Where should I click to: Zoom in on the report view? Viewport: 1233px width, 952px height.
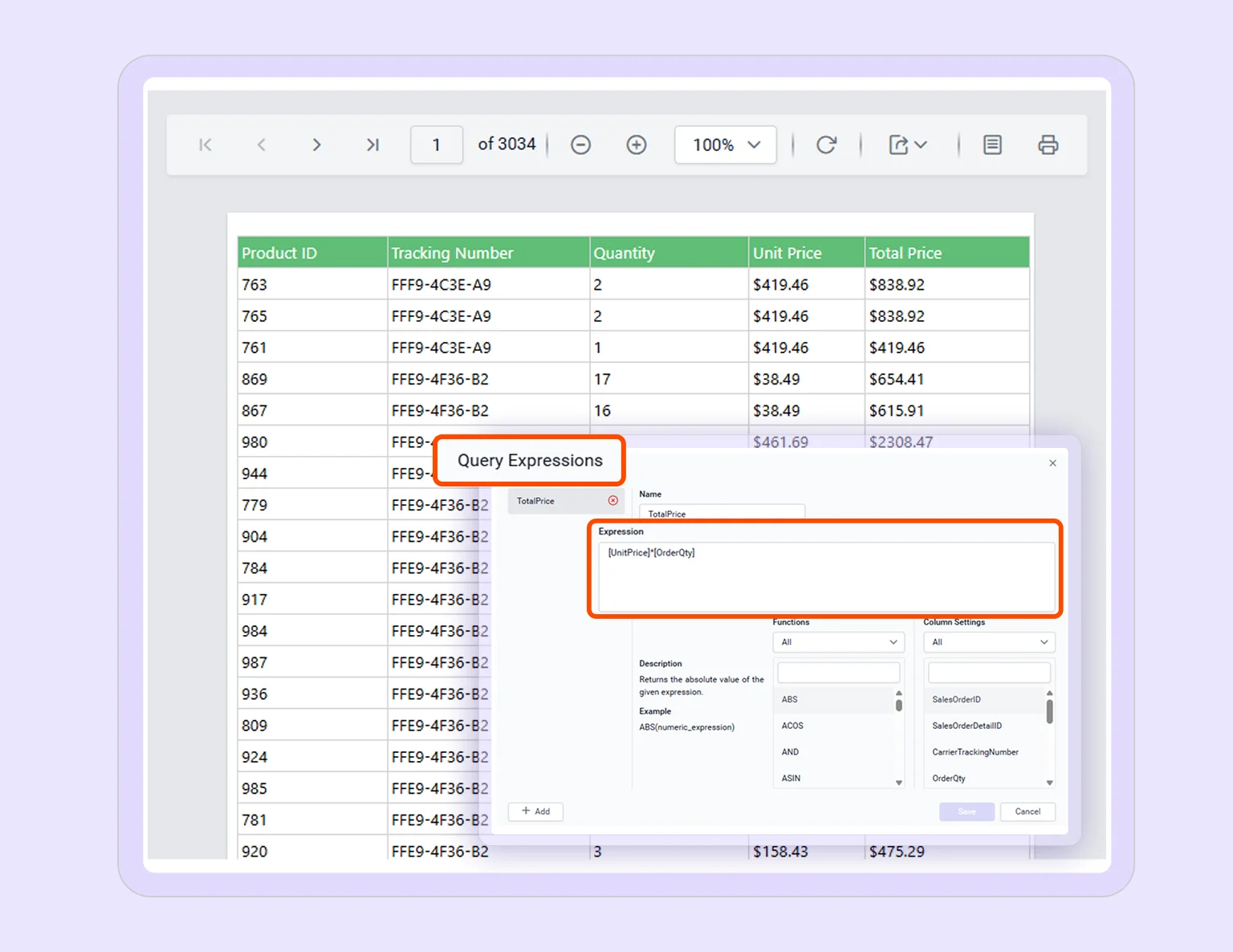636,144
